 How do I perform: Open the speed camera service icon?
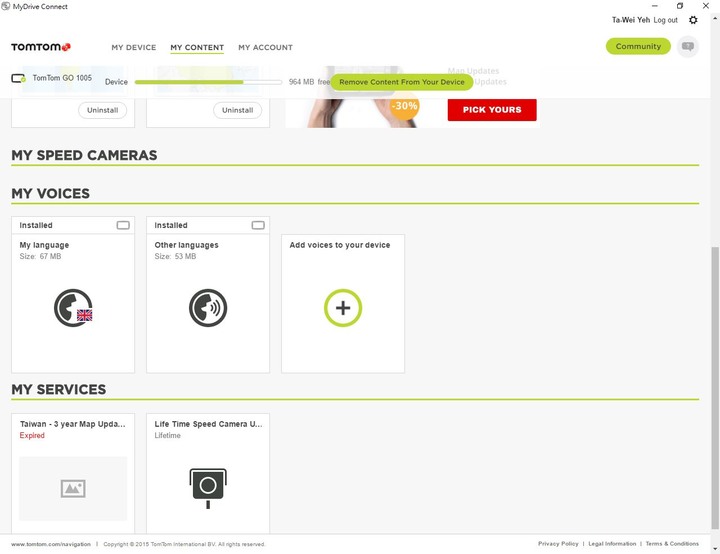point(208,488)
